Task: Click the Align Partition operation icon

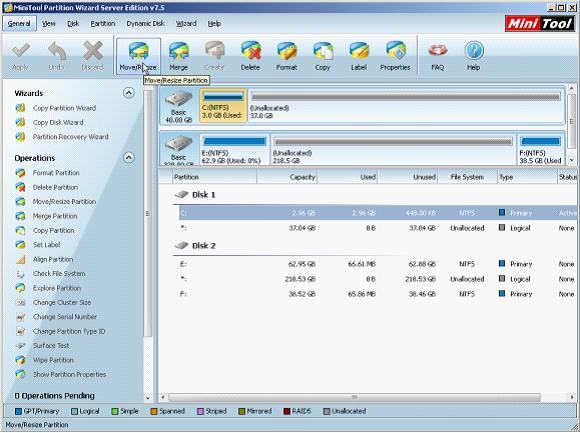Action: [20, 259]
